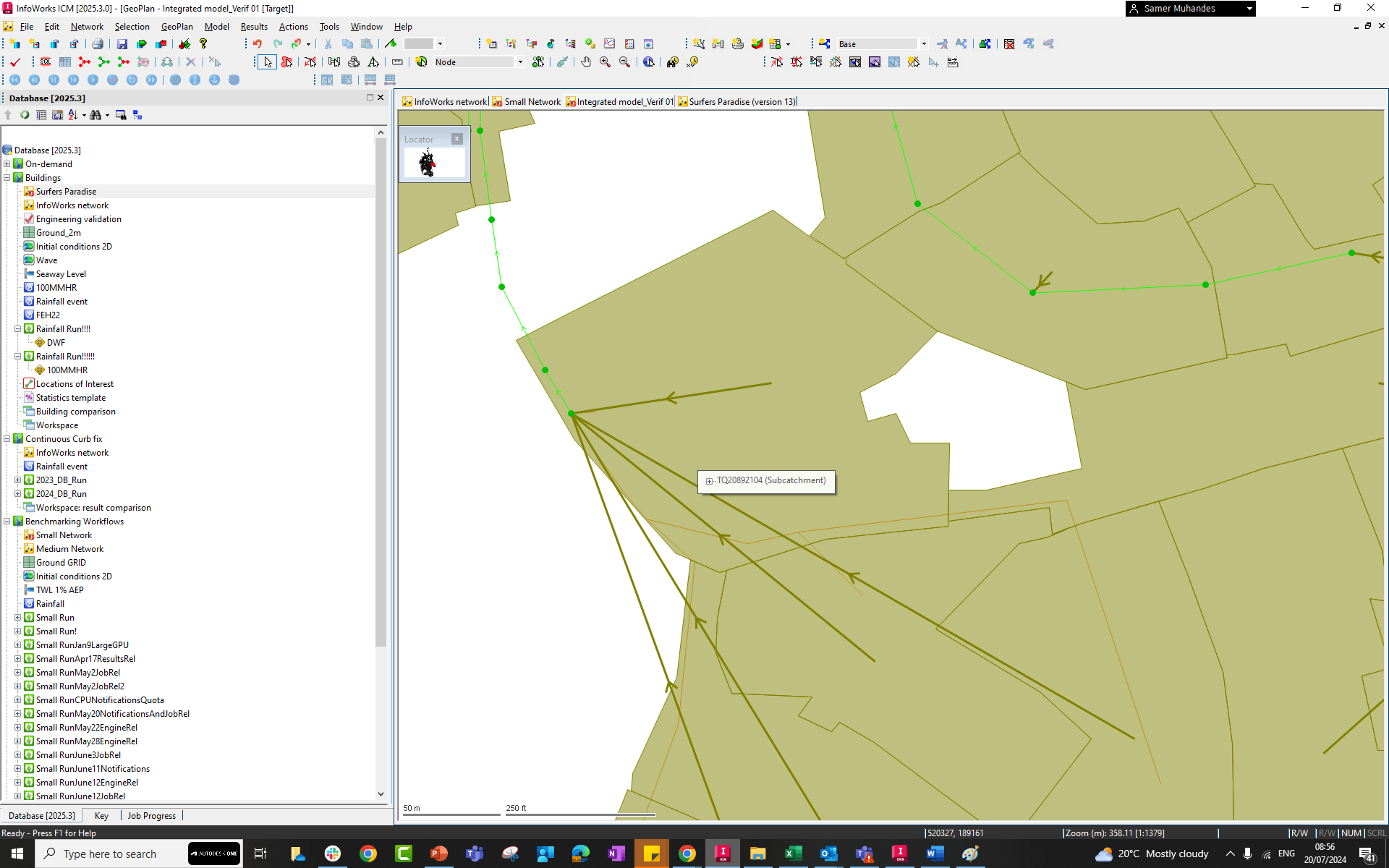The image size is (1389, 868).
Task: Click the Validate red checkmark icon
Action: coord(15,62)
